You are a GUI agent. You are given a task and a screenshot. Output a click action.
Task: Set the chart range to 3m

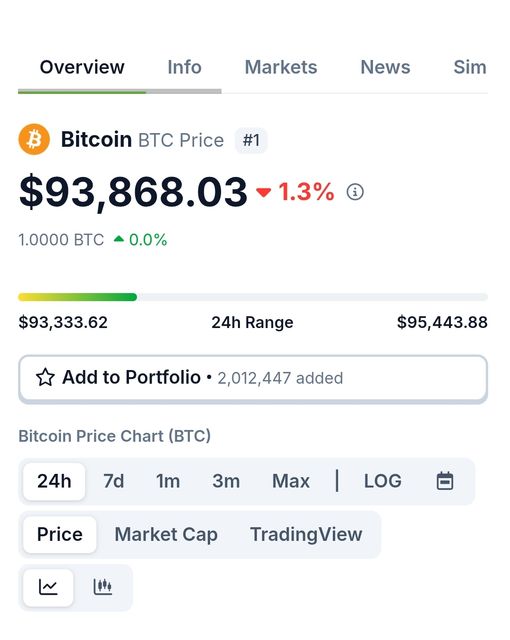pos(226,481)
